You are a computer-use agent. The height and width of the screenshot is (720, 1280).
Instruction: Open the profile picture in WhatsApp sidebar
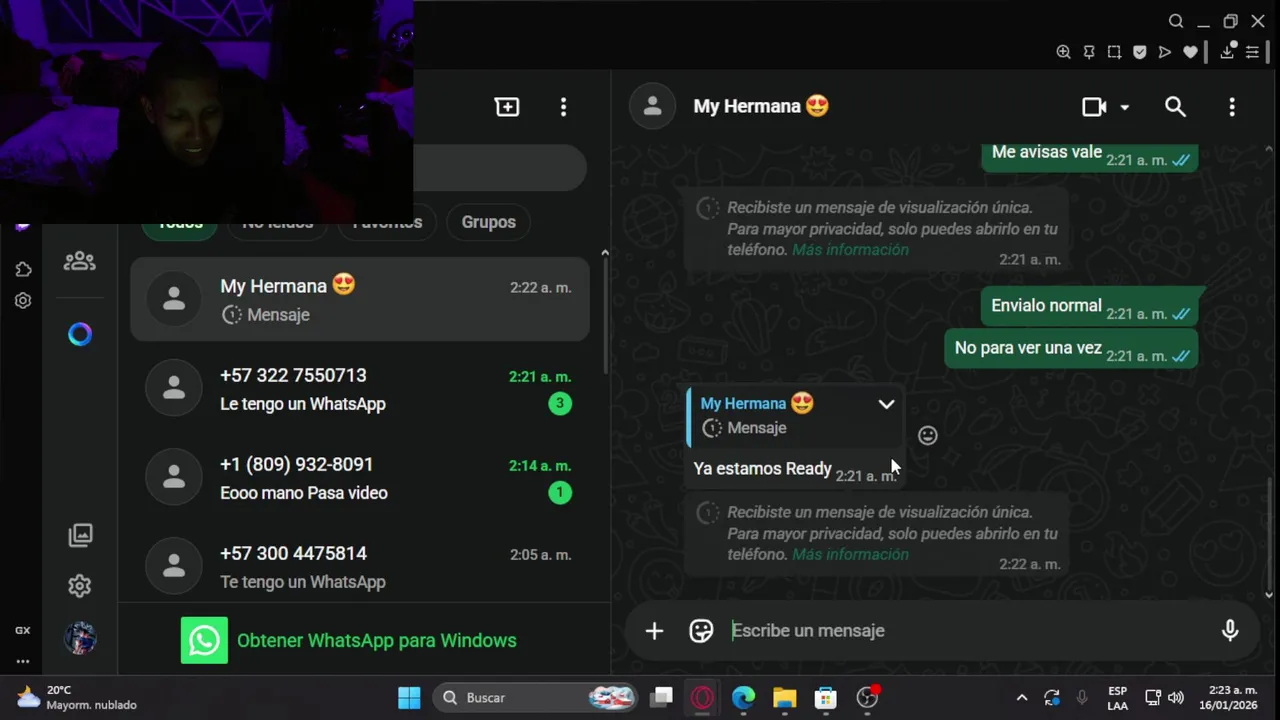(x=80, y=637)
